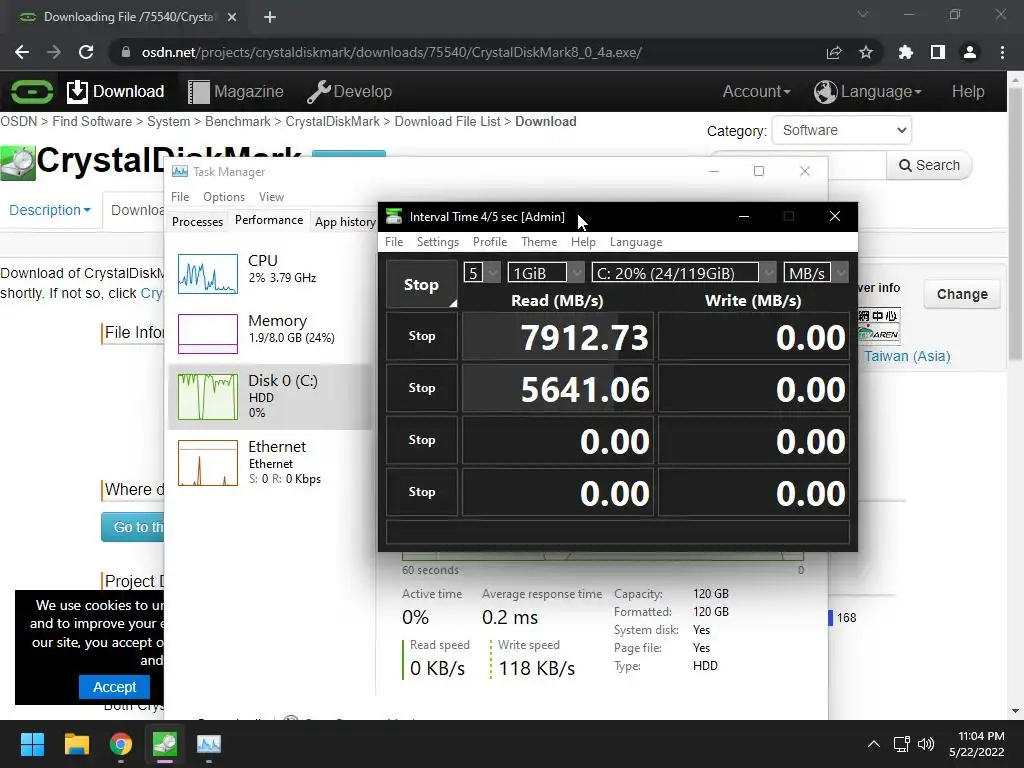Click the Task Manager taskbar icon
1024x768 pixels.
pyautogui.click(x=209, y=744)
